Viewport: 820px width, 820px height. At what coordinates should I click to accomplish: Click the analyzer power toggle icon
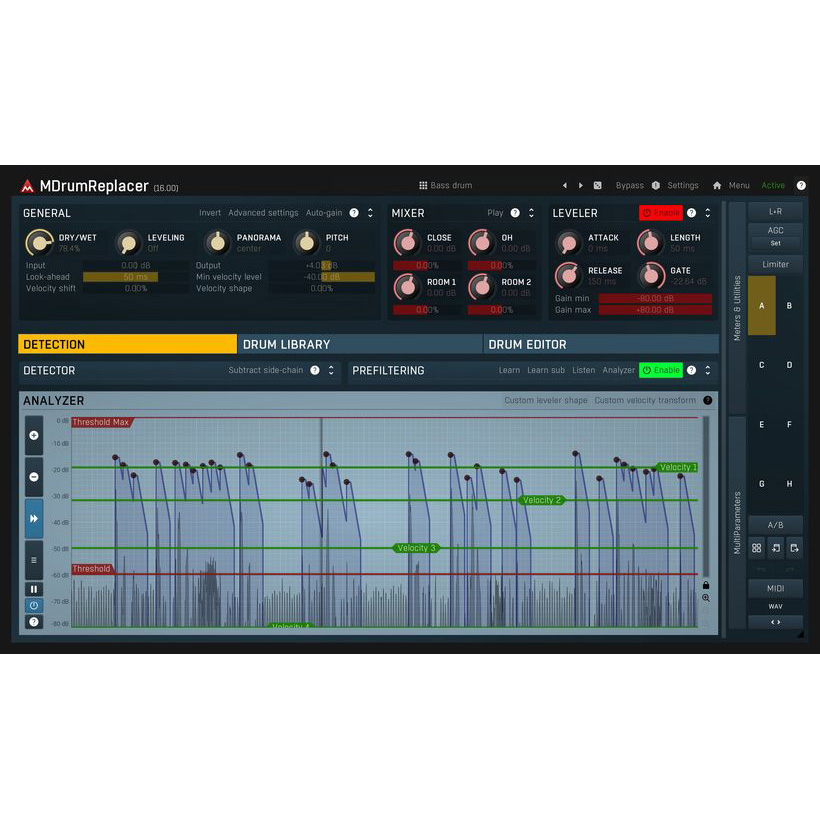coord(34,606)
